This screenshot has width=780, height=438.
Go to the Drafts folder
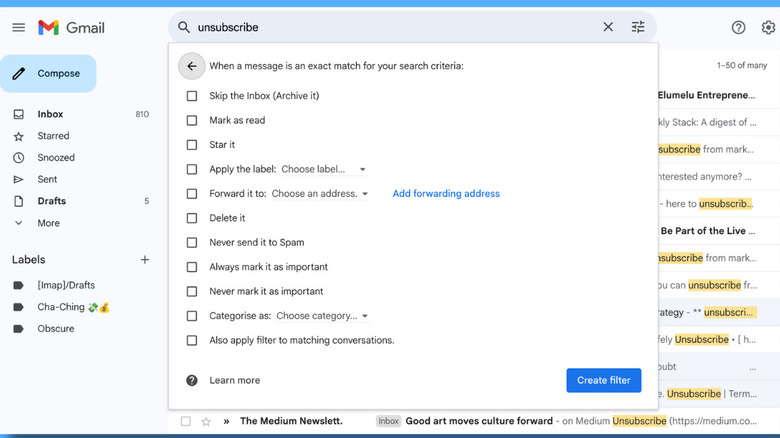click(x=52, y=201)
